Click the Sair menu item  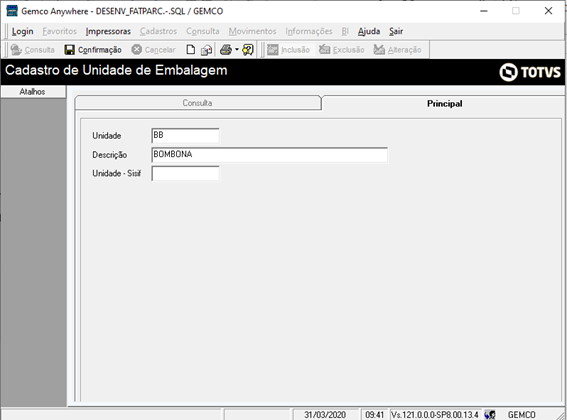click(x=396, y=31)
